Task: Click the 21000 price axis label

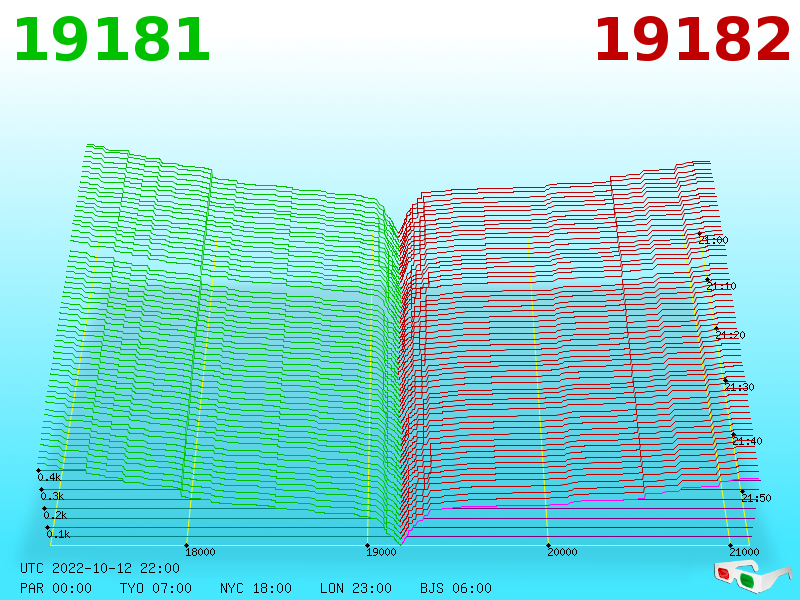Action: click(744, 552)
